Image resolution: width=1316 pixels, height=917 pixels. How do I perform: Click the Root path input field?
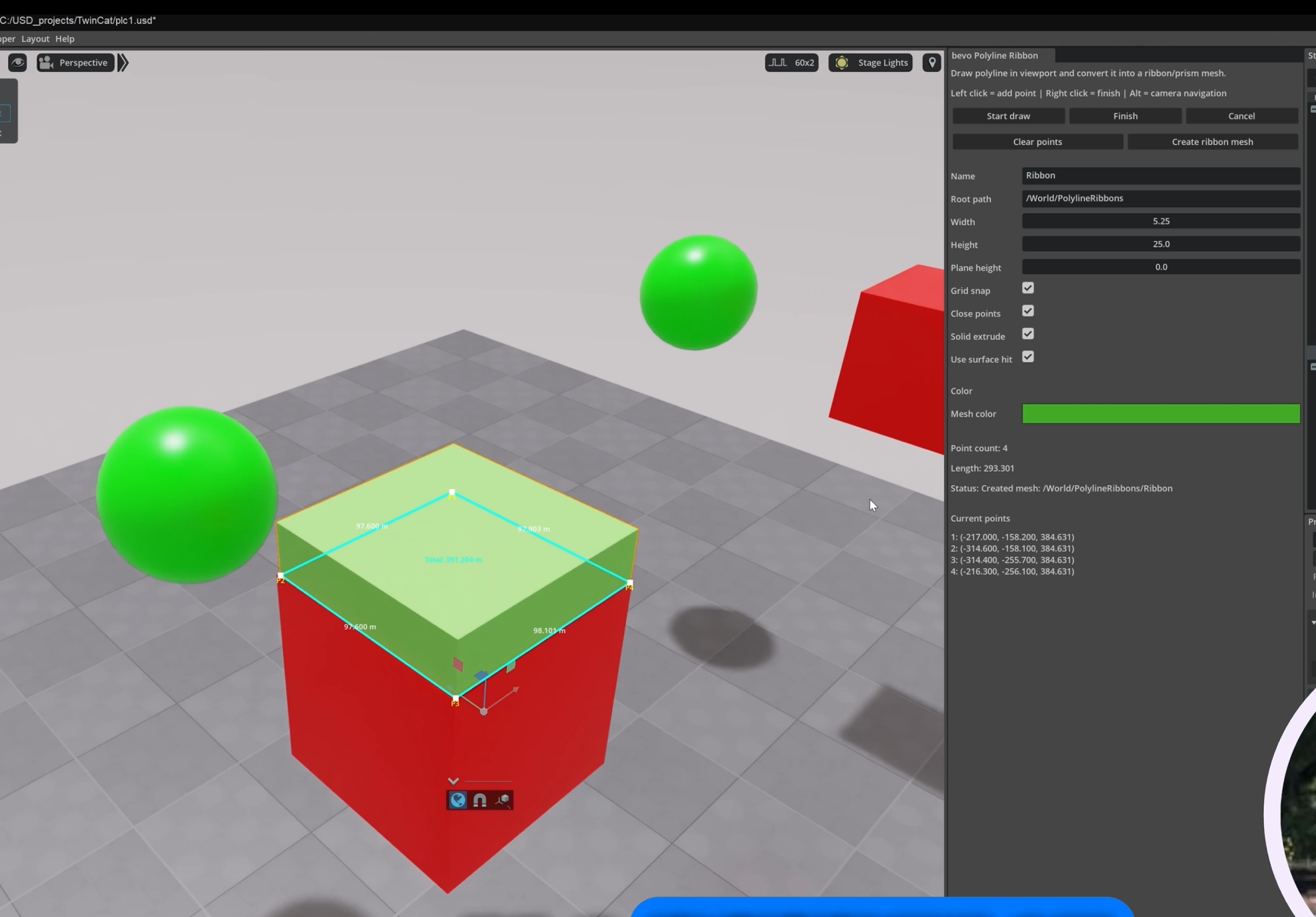coord(1161,198)
